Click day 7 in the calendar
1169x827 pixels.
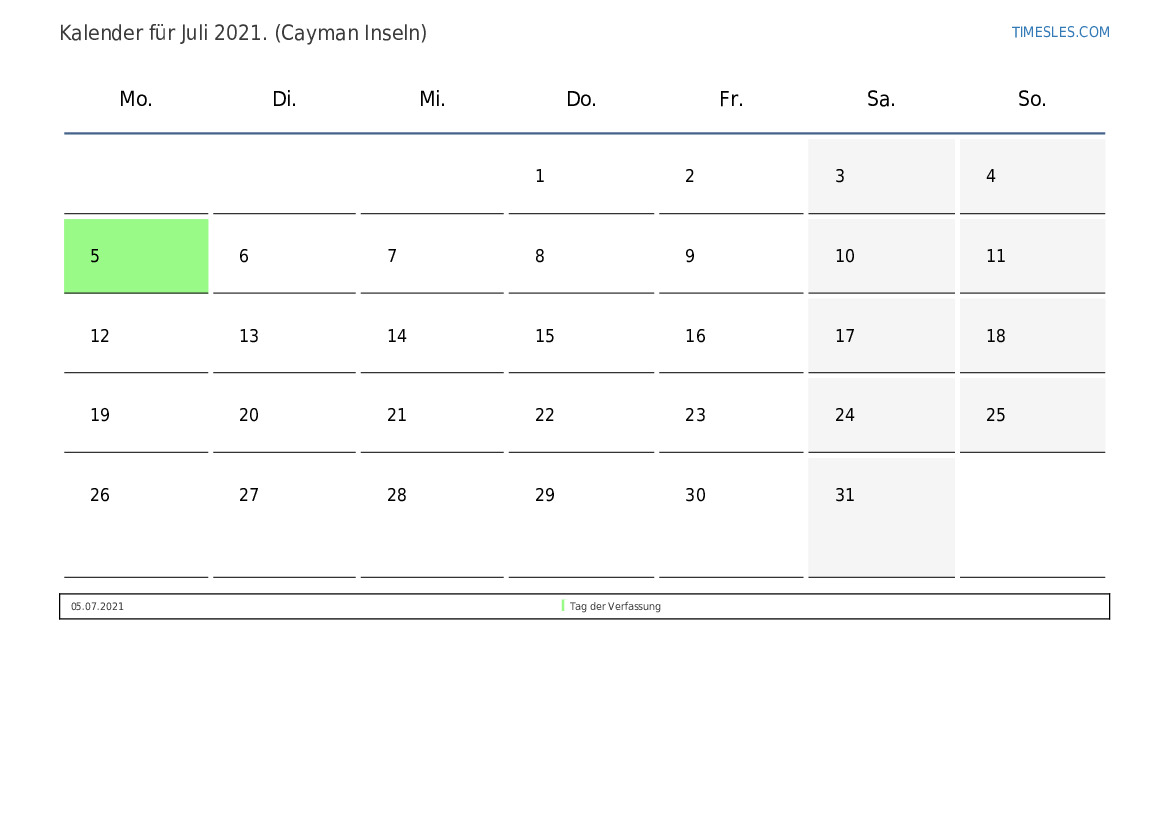pyautogui.click(x=432, y=256)
